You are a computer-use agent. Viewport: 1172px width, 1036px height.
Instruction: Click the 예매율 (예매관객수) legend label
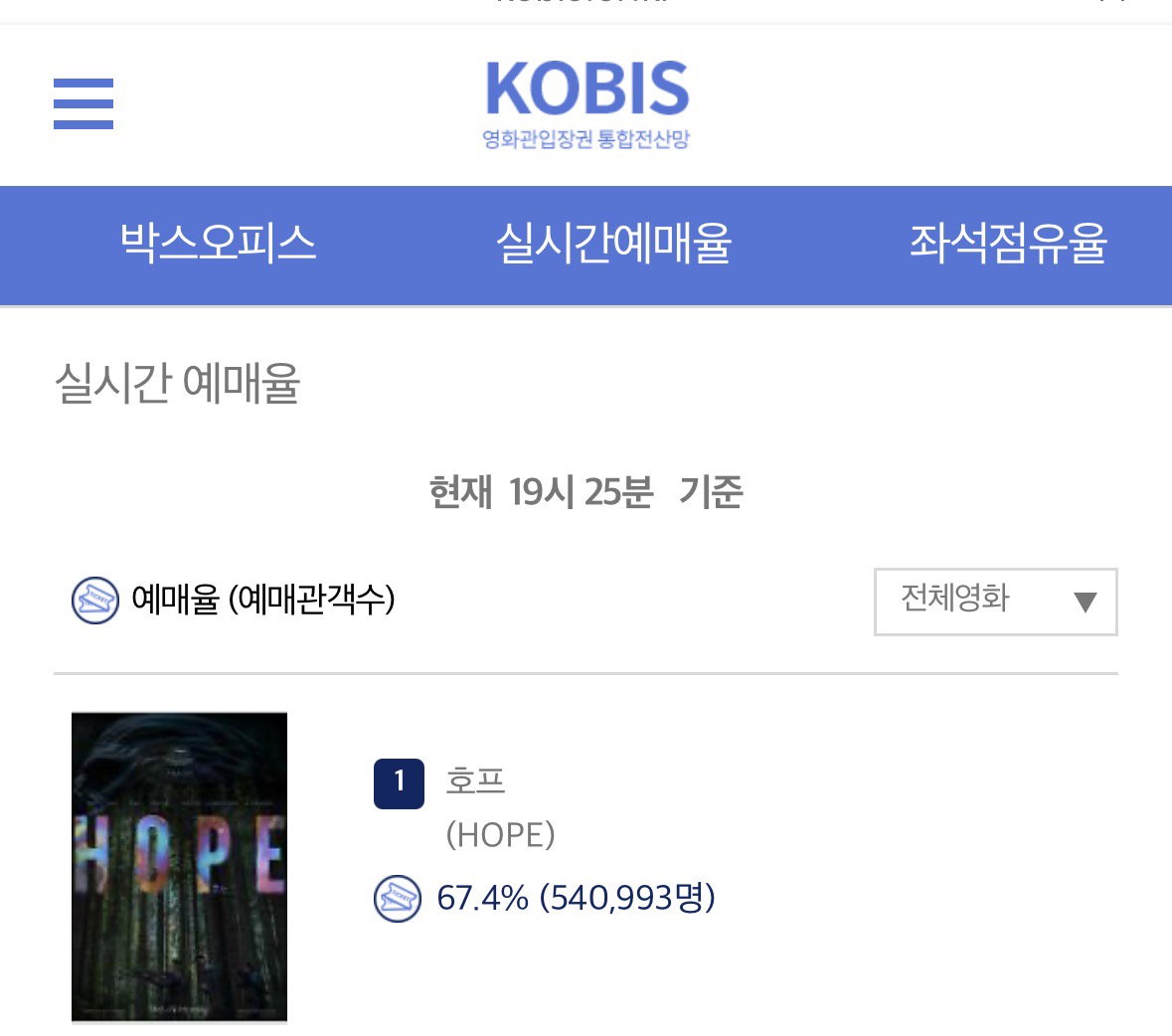point(263,600)
